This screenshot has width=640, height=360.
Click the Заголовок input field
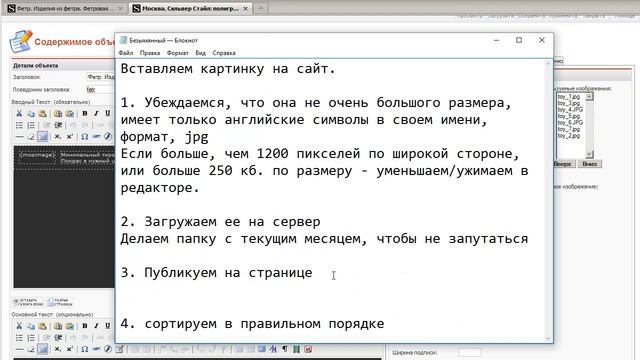pos(100,77)
